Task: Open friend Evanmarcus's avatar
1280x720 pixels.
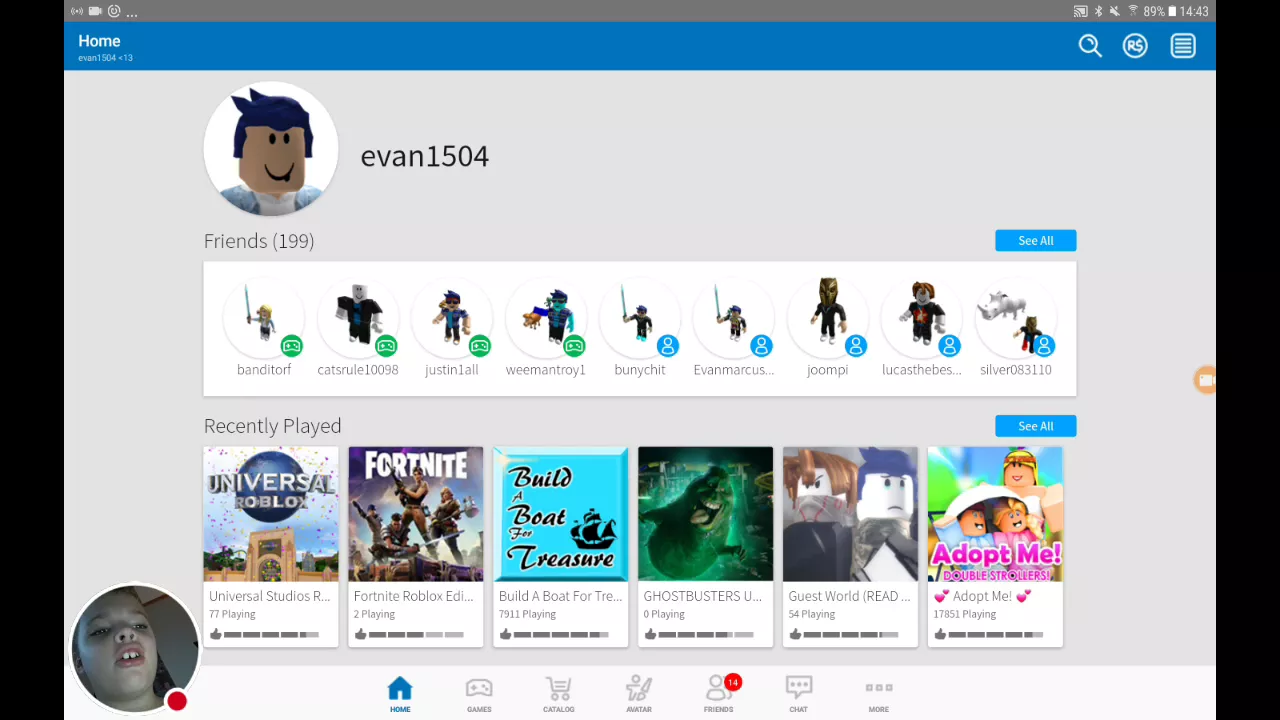Action: point(734,317)
